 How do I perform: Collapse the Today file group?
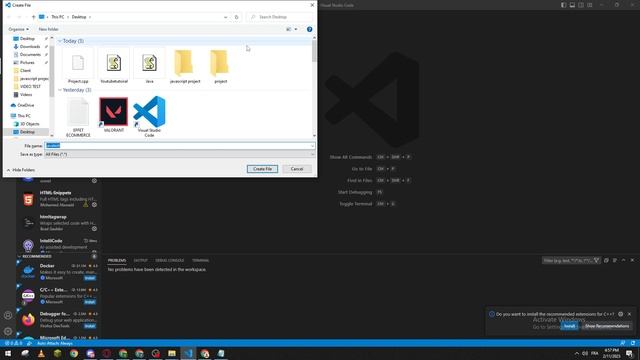tap(60, 41)
